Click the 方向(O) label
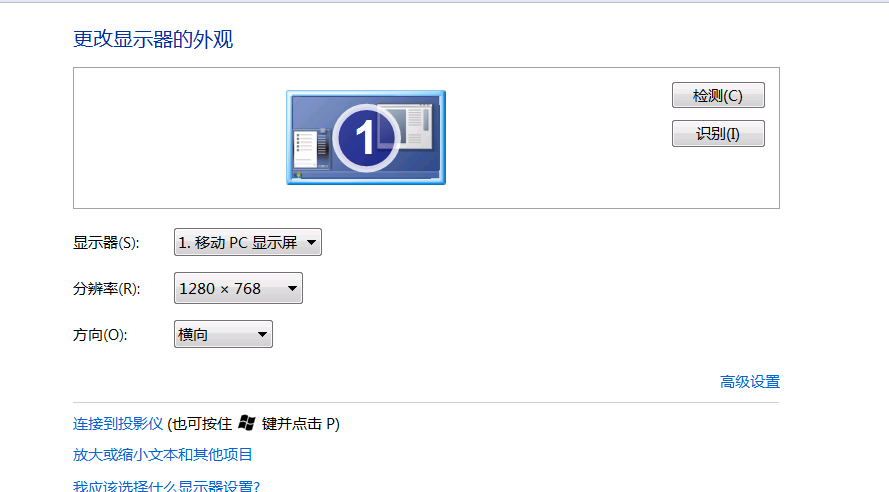Viewport: 889px width, 492px height. click(x=100, y=334)
